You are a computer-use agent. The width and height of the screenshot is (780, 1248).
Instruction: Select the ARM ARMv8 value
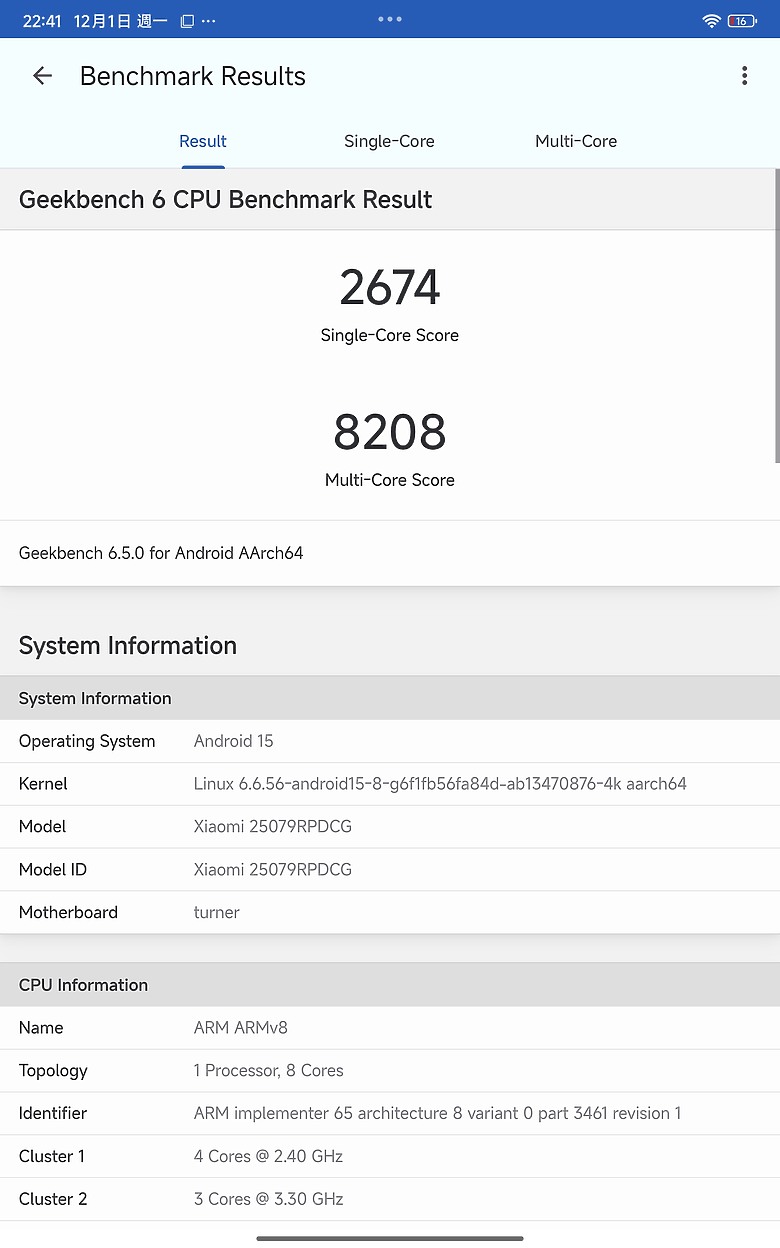click(x=241, y=1028)
